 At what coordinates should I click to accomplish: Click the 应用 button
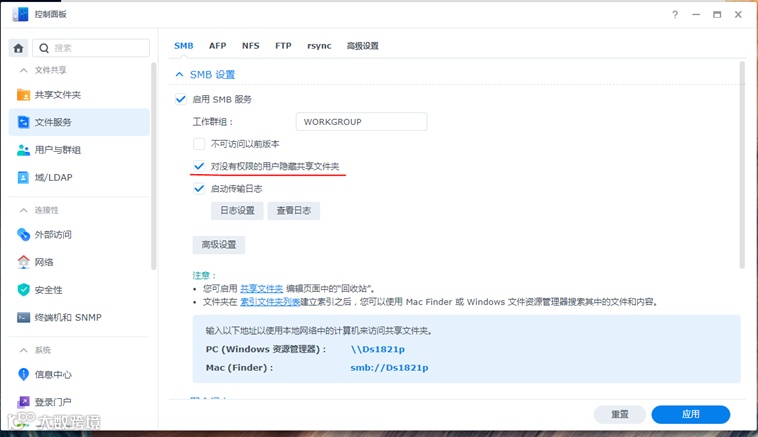point(690,414)
